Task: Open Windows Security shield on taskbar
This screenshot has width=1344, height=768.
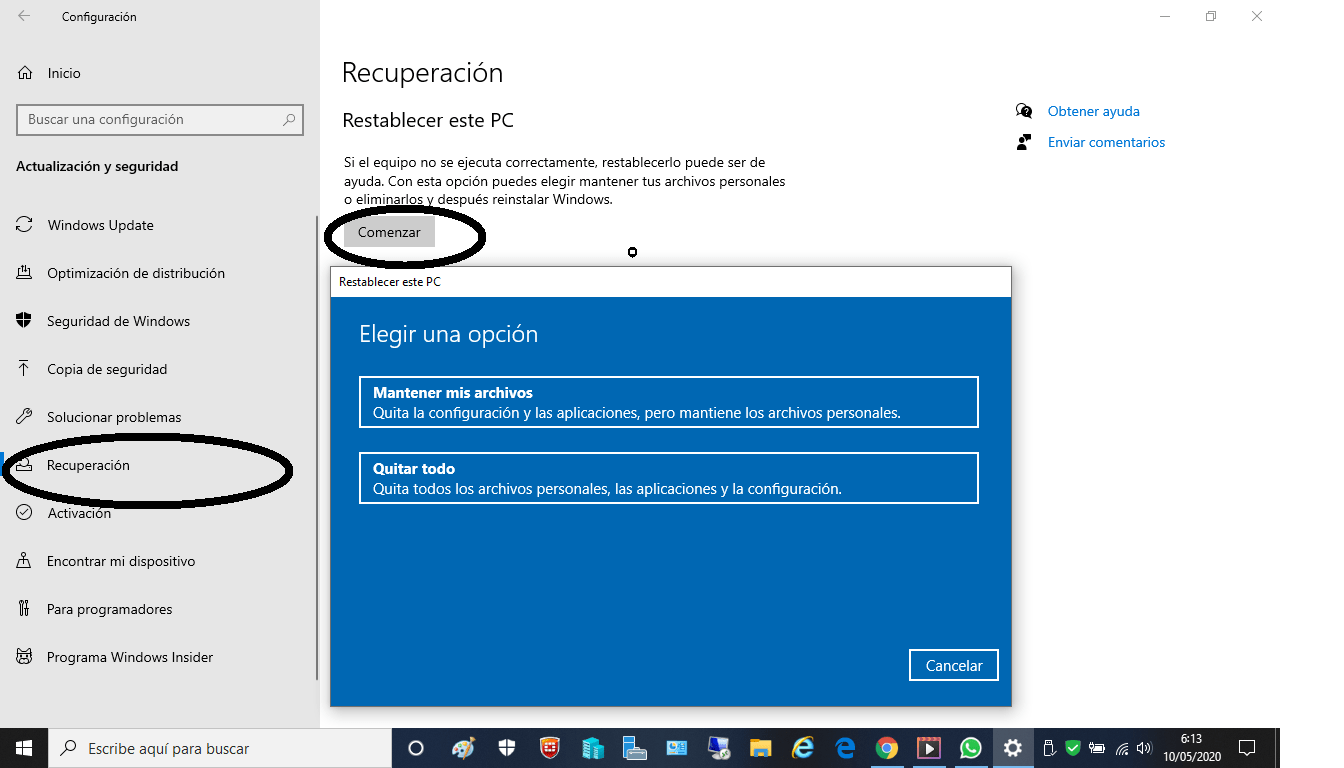Action: pos(507,748)
